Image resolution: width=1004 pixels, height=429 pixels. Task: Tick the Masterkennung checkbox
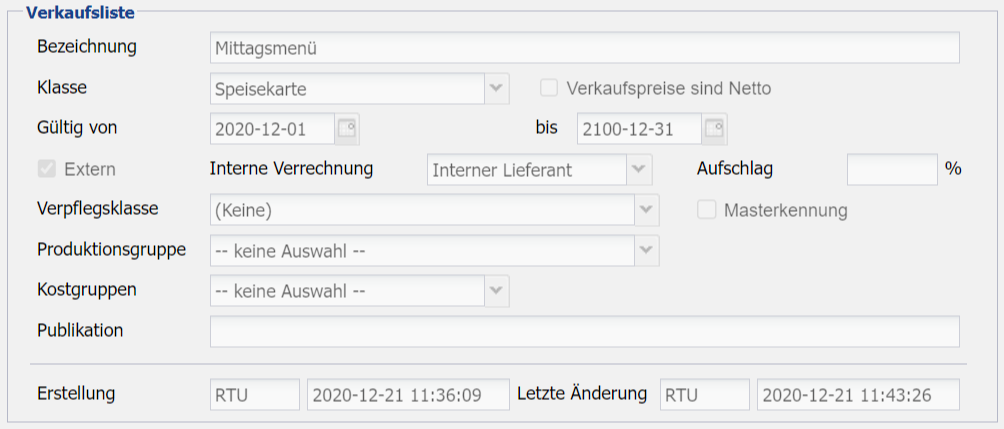pyautogui.click(x=707, y=210)
